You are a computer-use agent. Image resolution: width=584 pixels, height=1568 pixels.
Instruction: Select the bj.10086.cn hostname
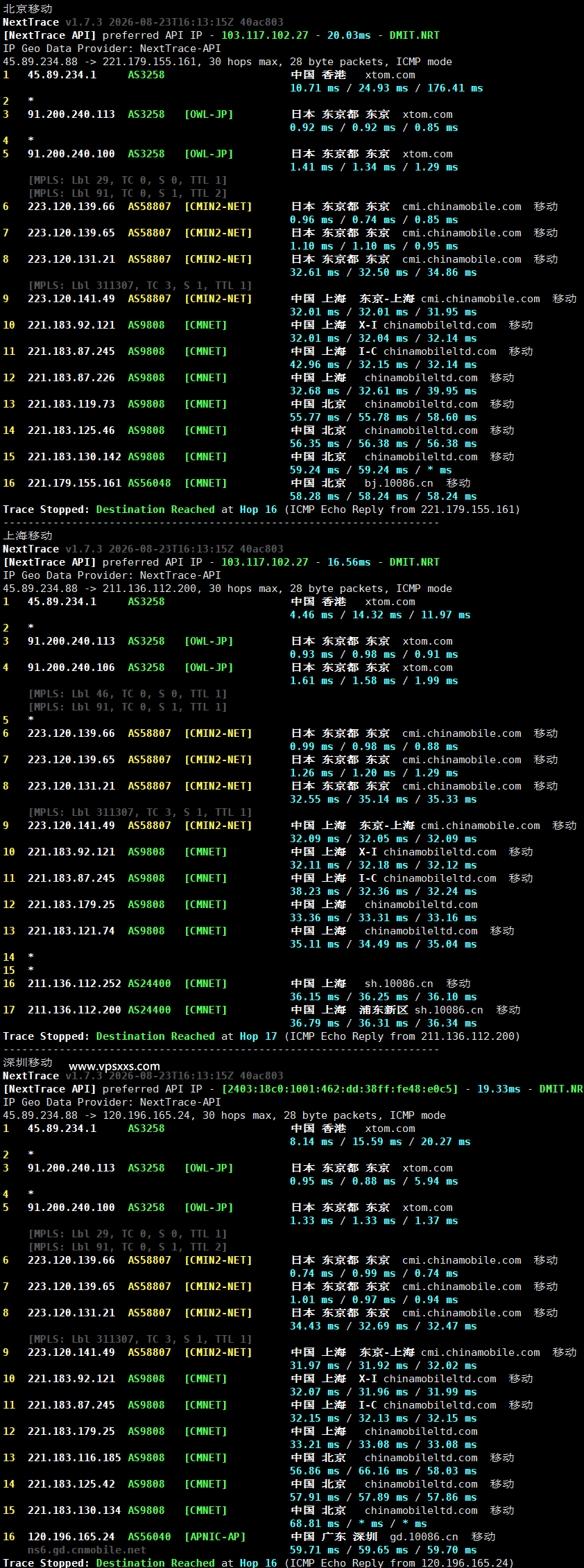pos(399,483)
